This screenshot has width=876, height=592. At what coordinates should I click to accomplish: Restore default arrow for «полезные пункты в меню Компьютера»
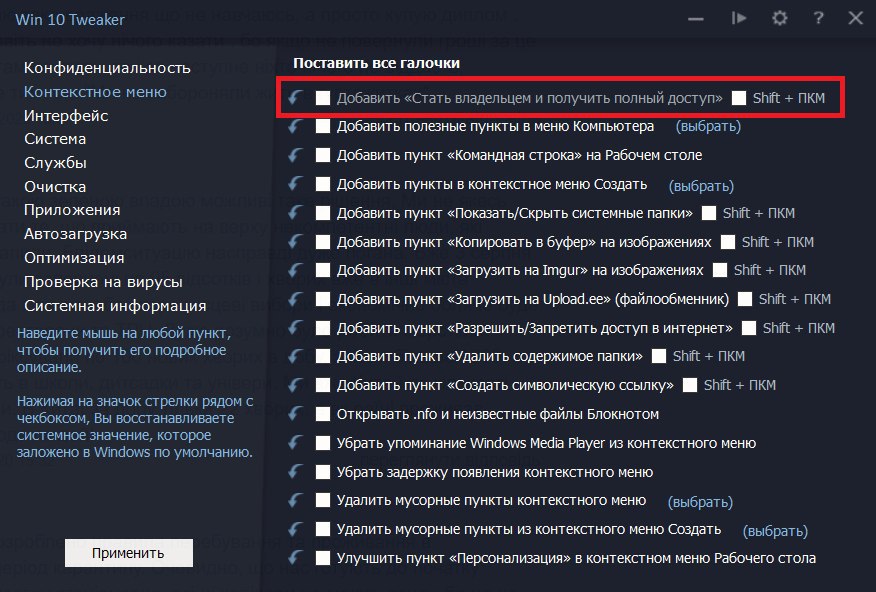pos(296,126)
